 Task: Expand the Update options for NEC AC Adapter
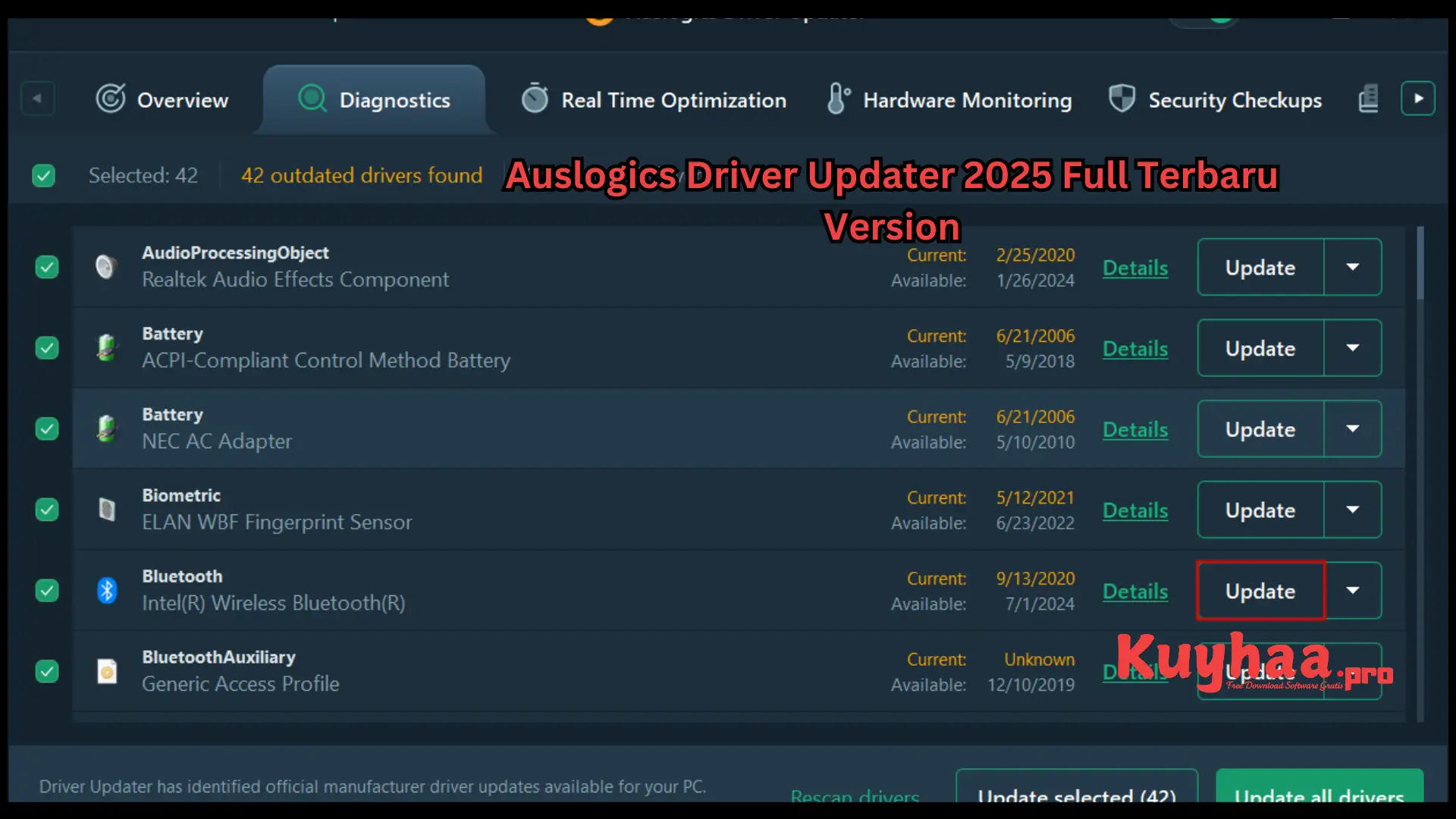pos(1354,428)
